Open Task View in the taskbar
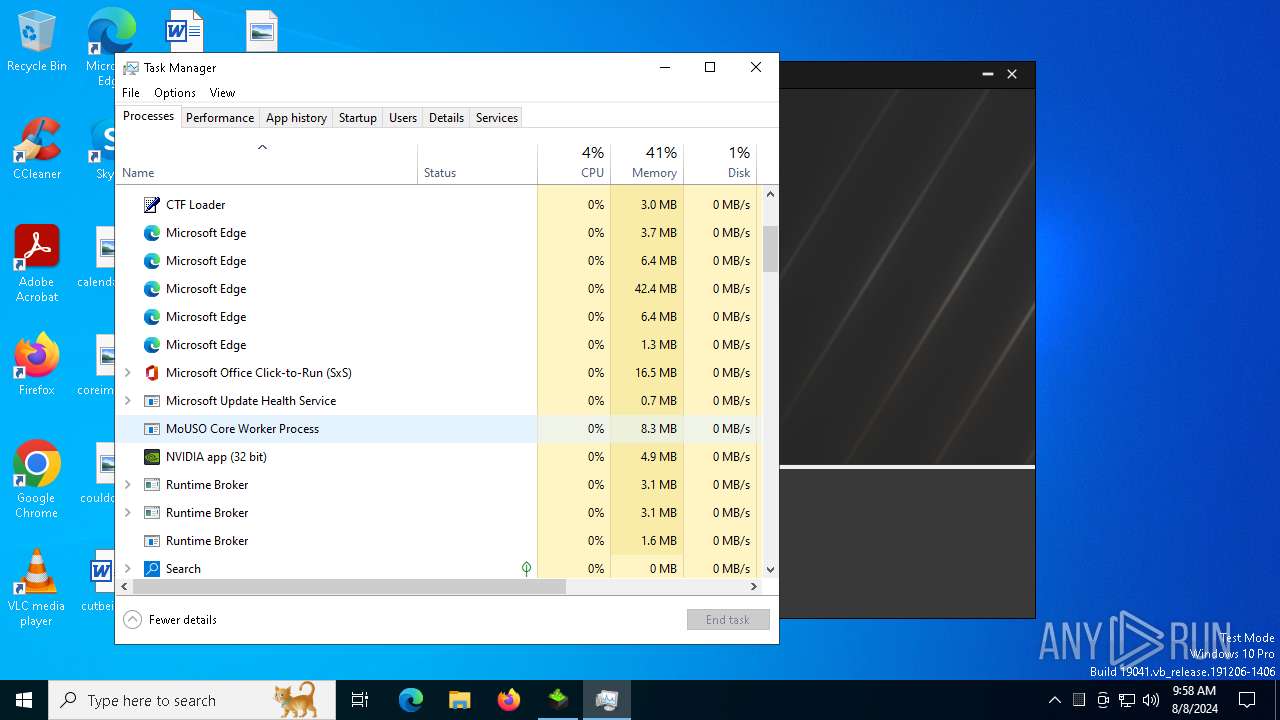 pyautogui.click(x=360, y=700)
